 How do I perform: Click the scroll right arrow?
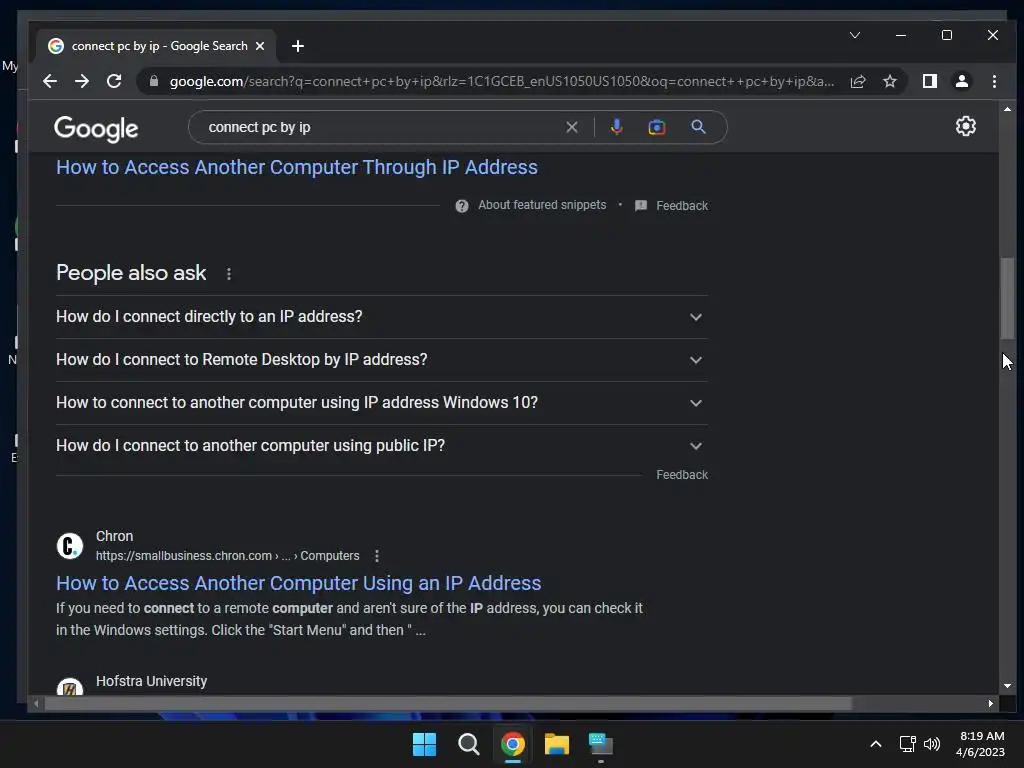[x=991, y=703]
